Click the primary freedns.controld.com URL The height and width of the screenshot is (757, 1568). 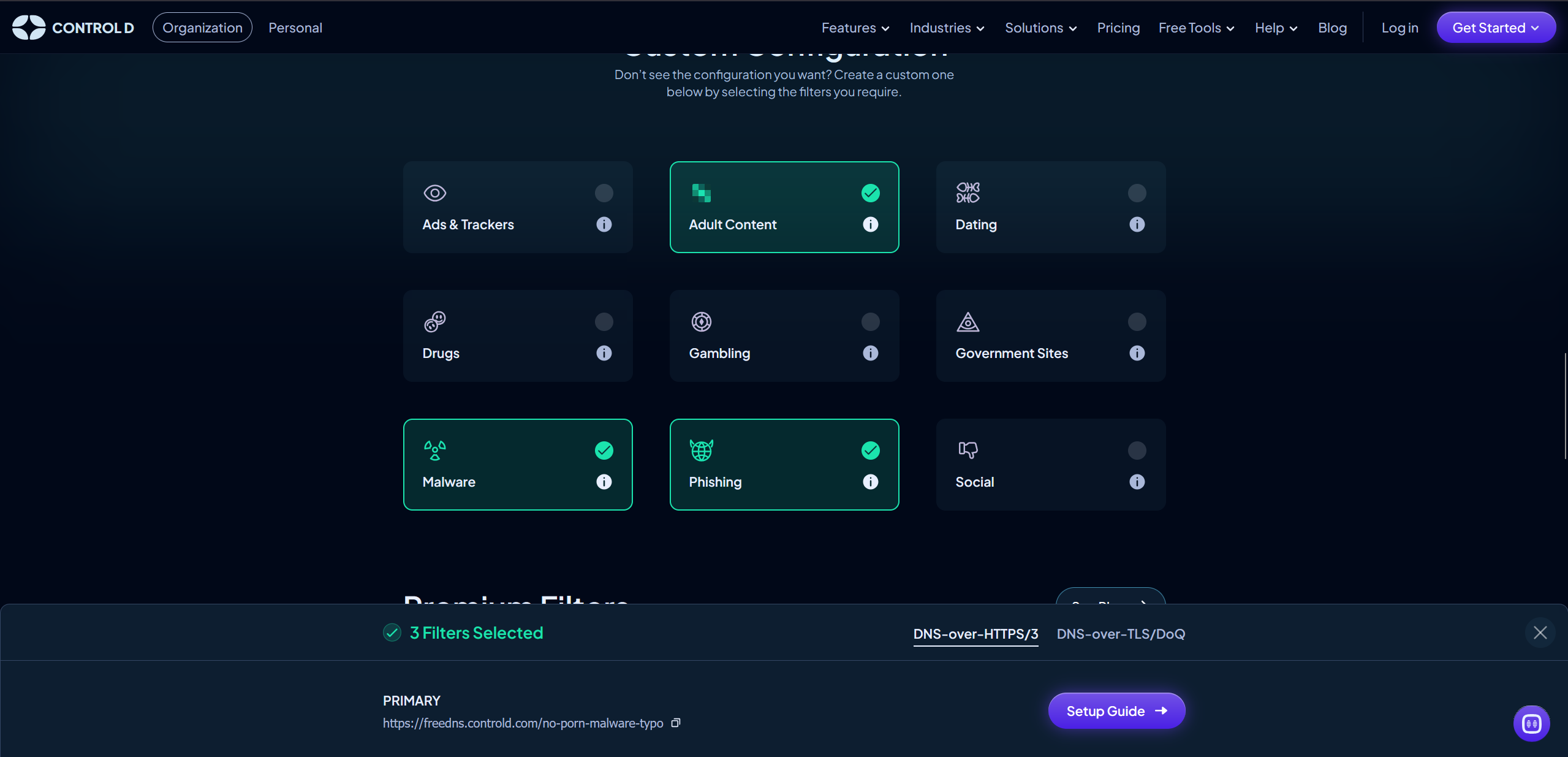523,723
